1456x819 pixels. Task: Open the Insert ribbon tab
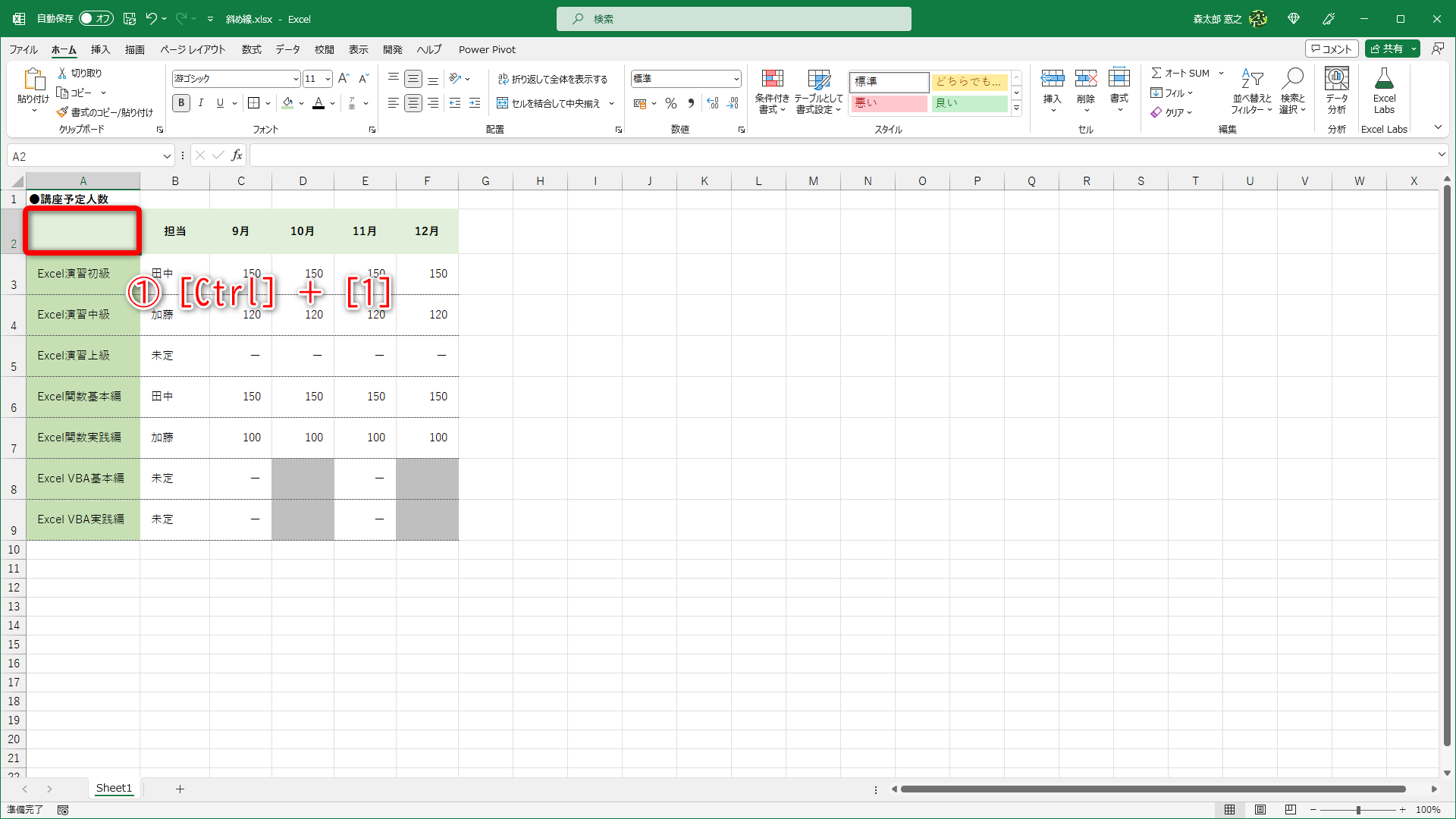[x=100, y=49]
